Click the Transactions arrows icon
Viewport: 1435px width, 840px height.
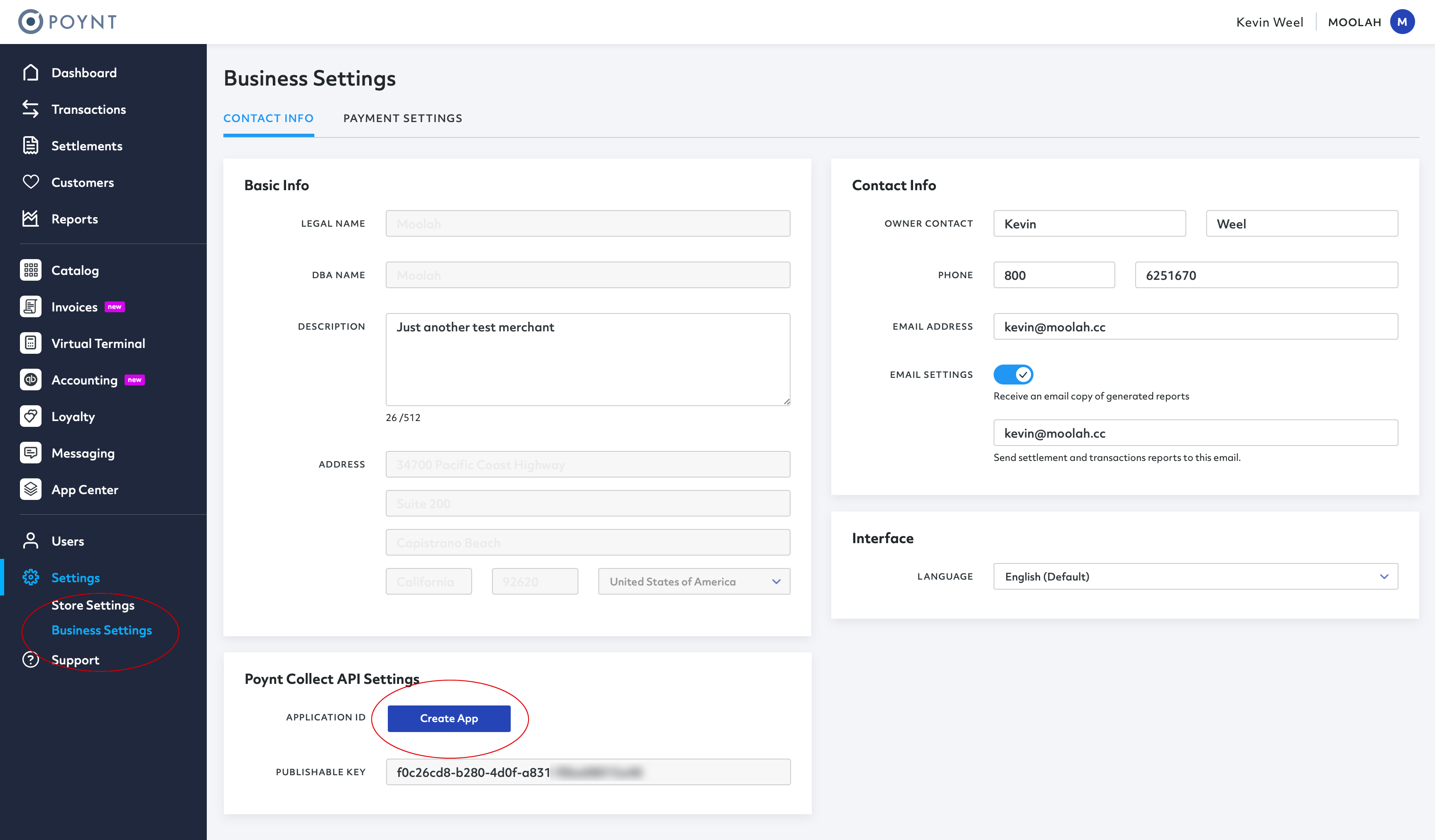click(31, 109)
